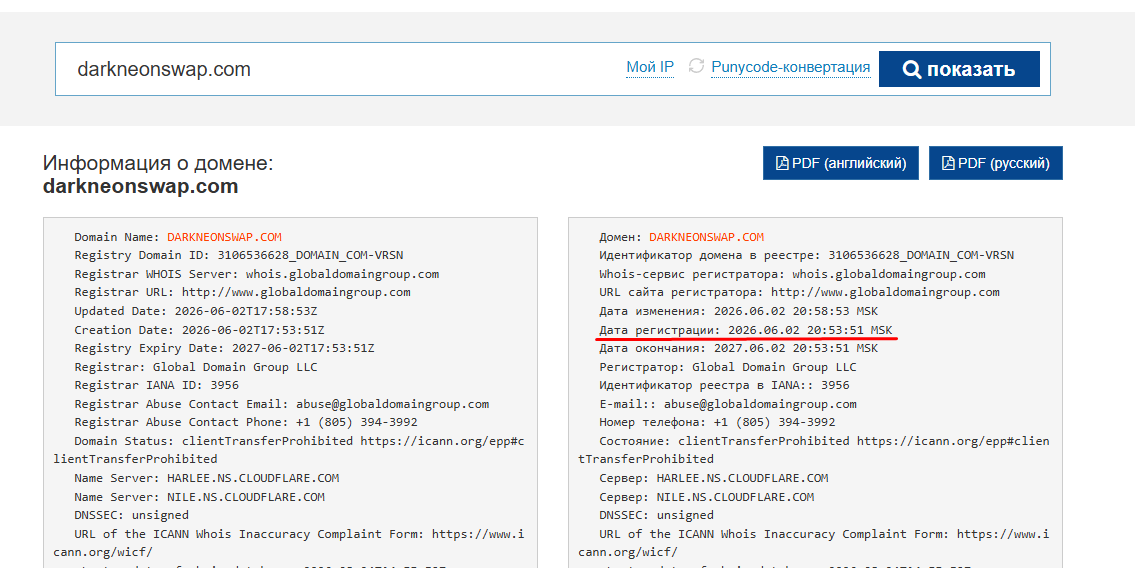1135x568 pixels.
Task: Click the Punycode refresh arrows icon
Action: click(696, 66)
